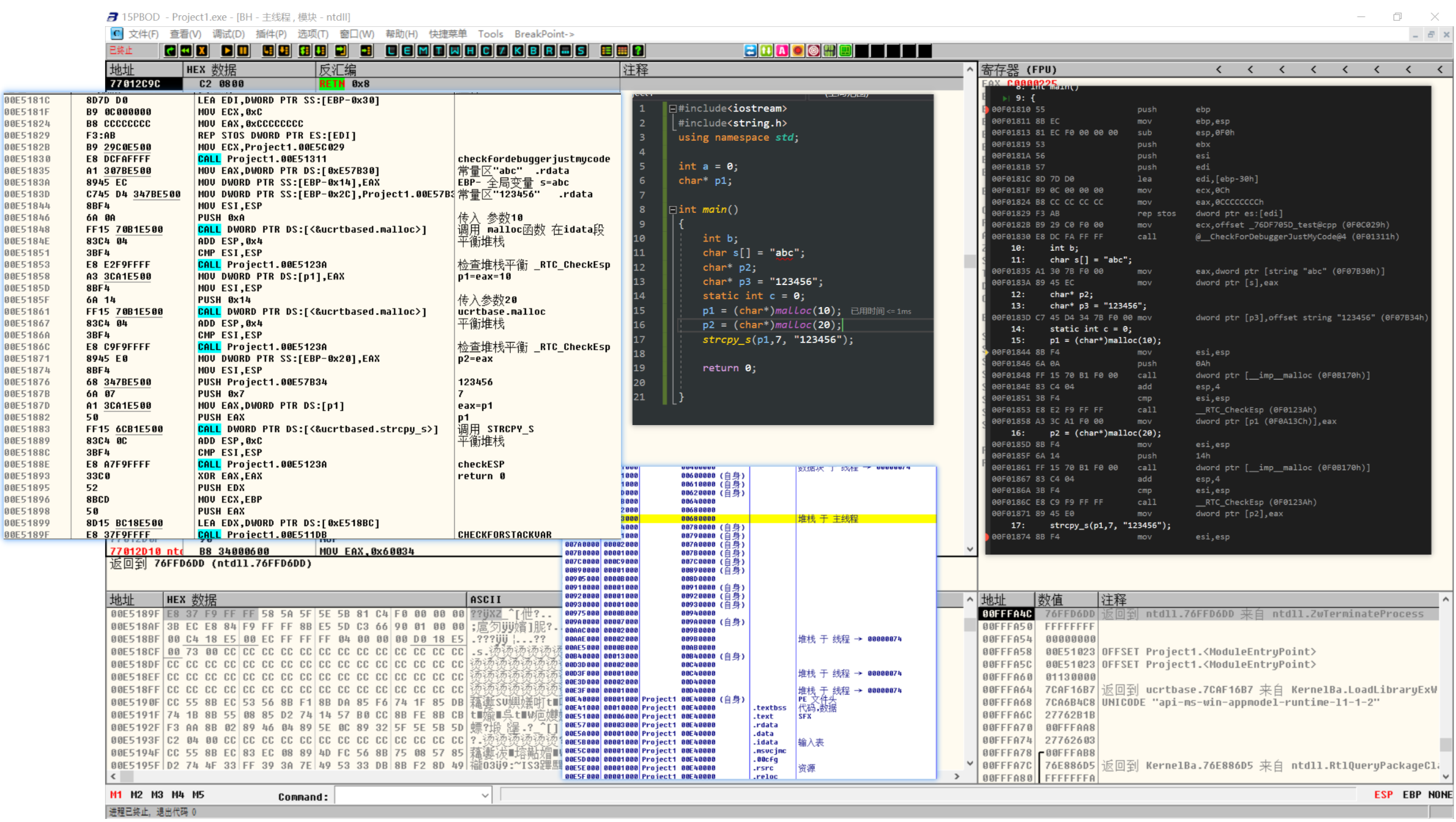
Task: Select EBP stack-addressing button
Action: [1411, 795]
